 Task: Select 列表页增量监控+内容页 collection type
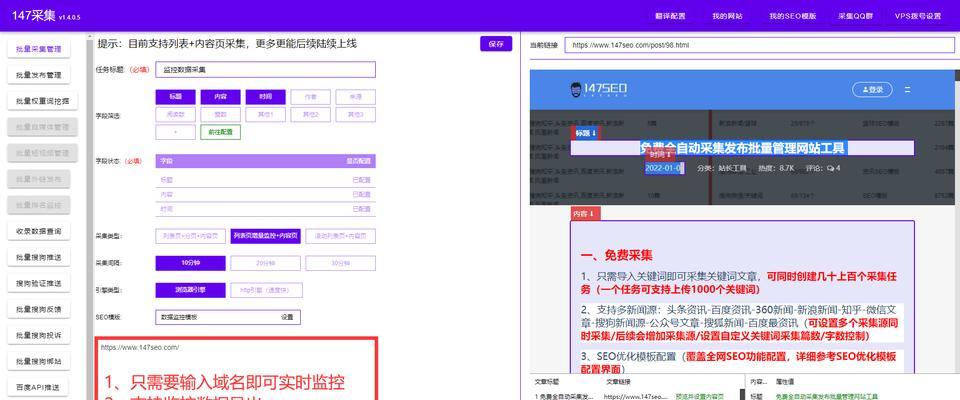266,236
